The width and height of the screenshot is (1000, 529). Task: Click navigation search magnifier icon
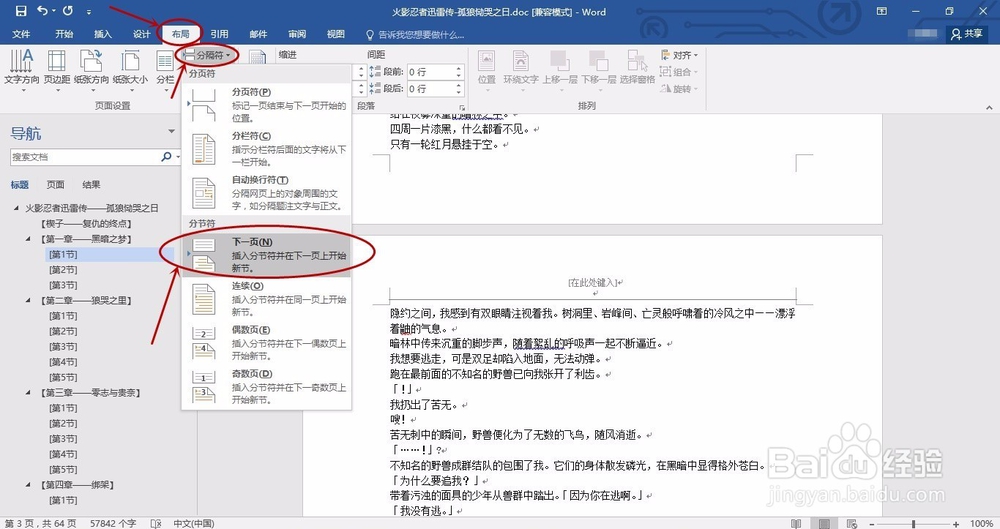pos(166,156)
